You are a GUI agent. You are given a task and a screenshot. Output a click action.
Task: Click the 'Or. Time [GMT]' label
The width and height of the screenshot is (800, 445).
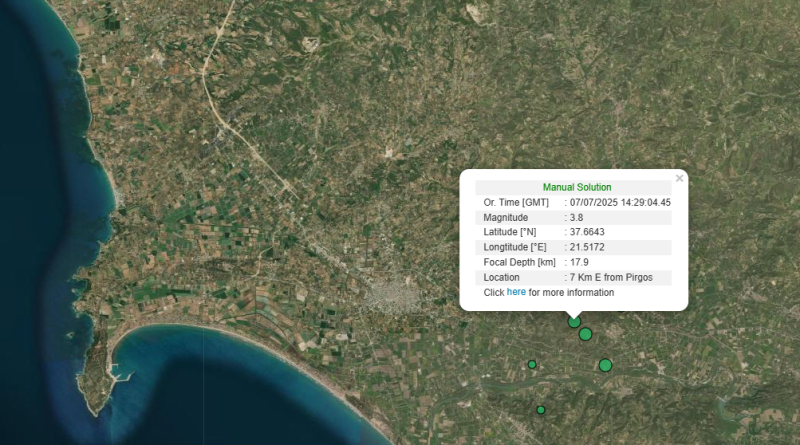pyautogui.click(x=516, y=203)
